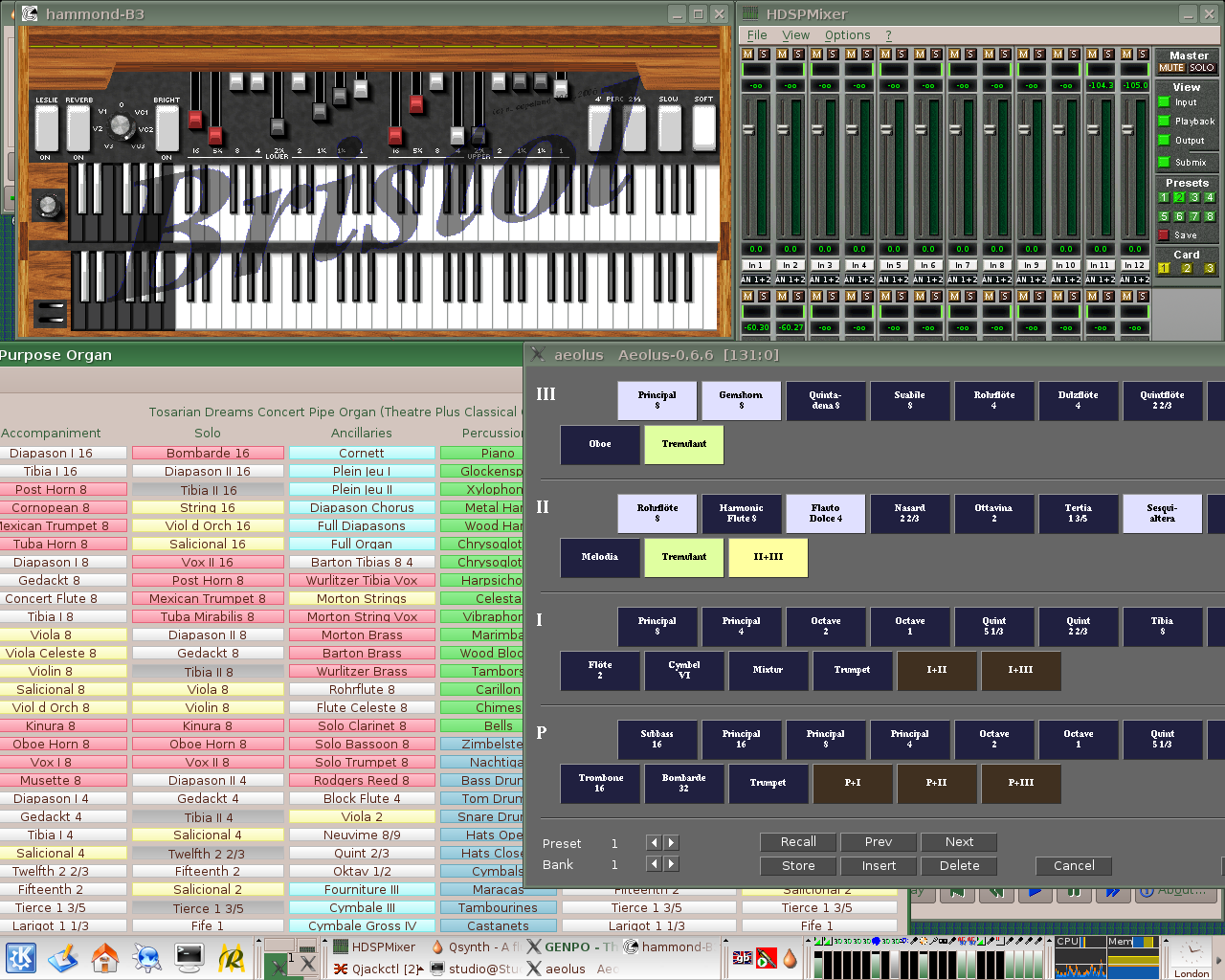The image size is (1225, 980).
Task: Toggle the Reverb switch on hammond
Action: [78, 128]
